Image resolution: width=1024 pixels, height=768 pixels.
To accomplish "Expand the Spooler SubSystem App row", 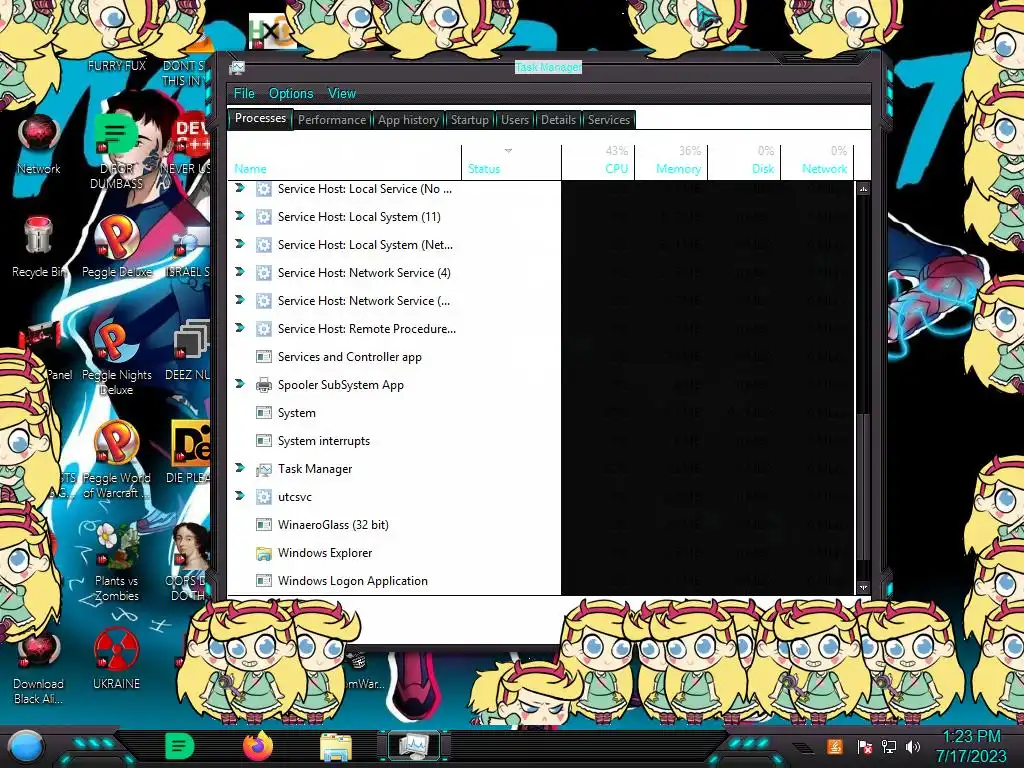I will coord(240,384).
